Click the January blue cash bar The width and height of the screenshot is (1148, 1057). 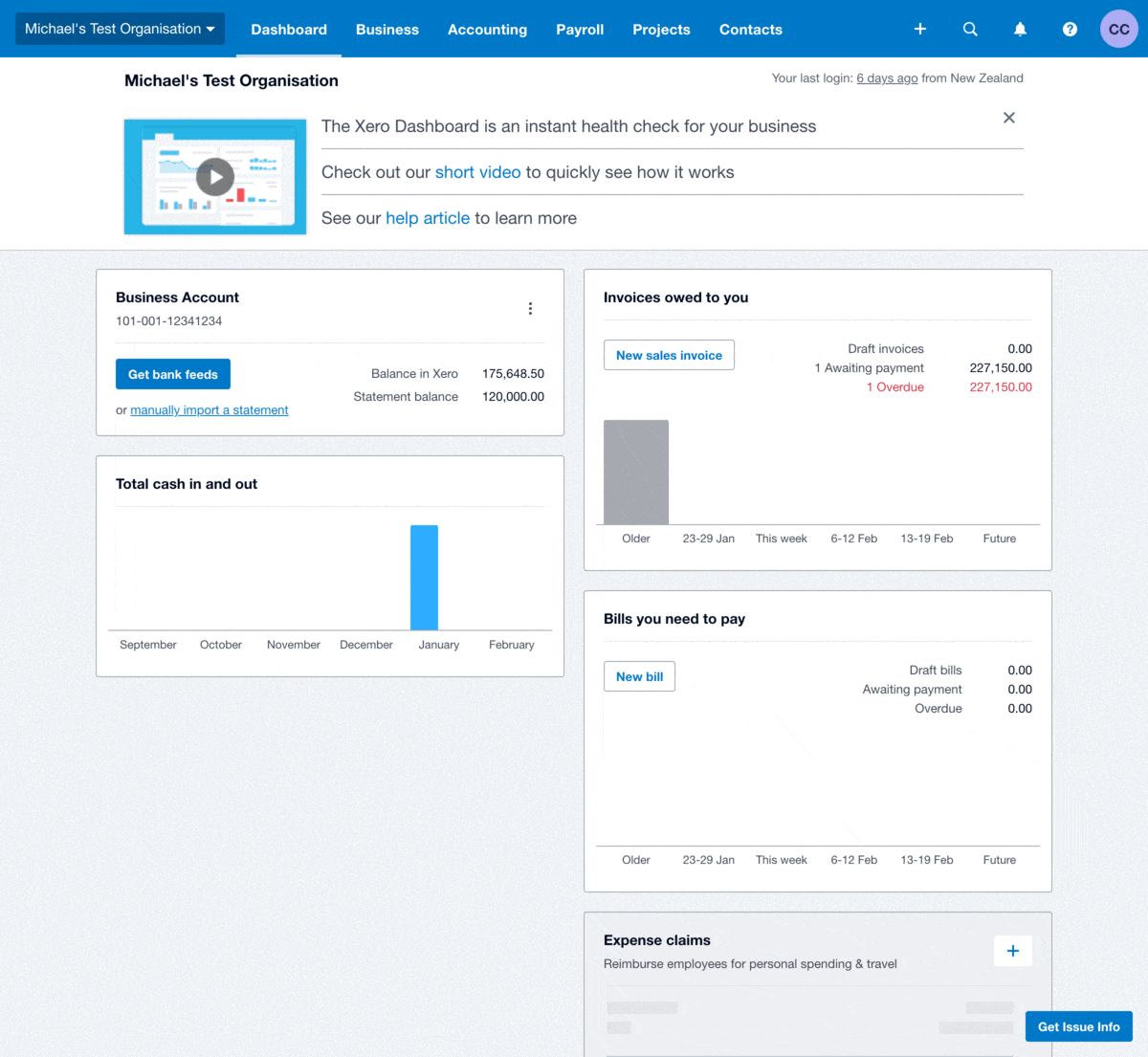tap(425, 578)
